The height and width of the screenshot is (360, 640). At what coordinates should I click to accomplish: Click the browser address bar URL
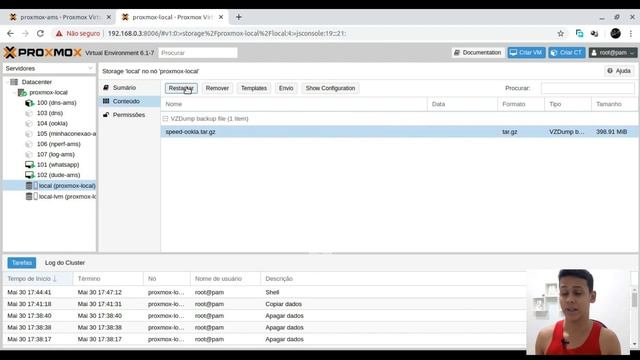click(227, 33)
